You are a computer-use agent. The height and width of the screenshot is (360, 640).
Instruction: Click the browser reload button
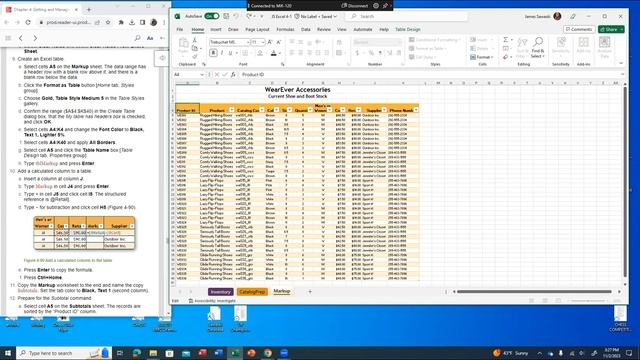coord(28,22)
